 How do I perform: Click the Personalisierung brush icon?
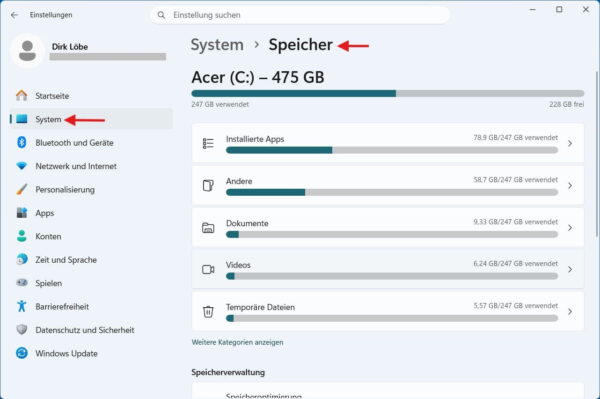(x=22, y=189)
